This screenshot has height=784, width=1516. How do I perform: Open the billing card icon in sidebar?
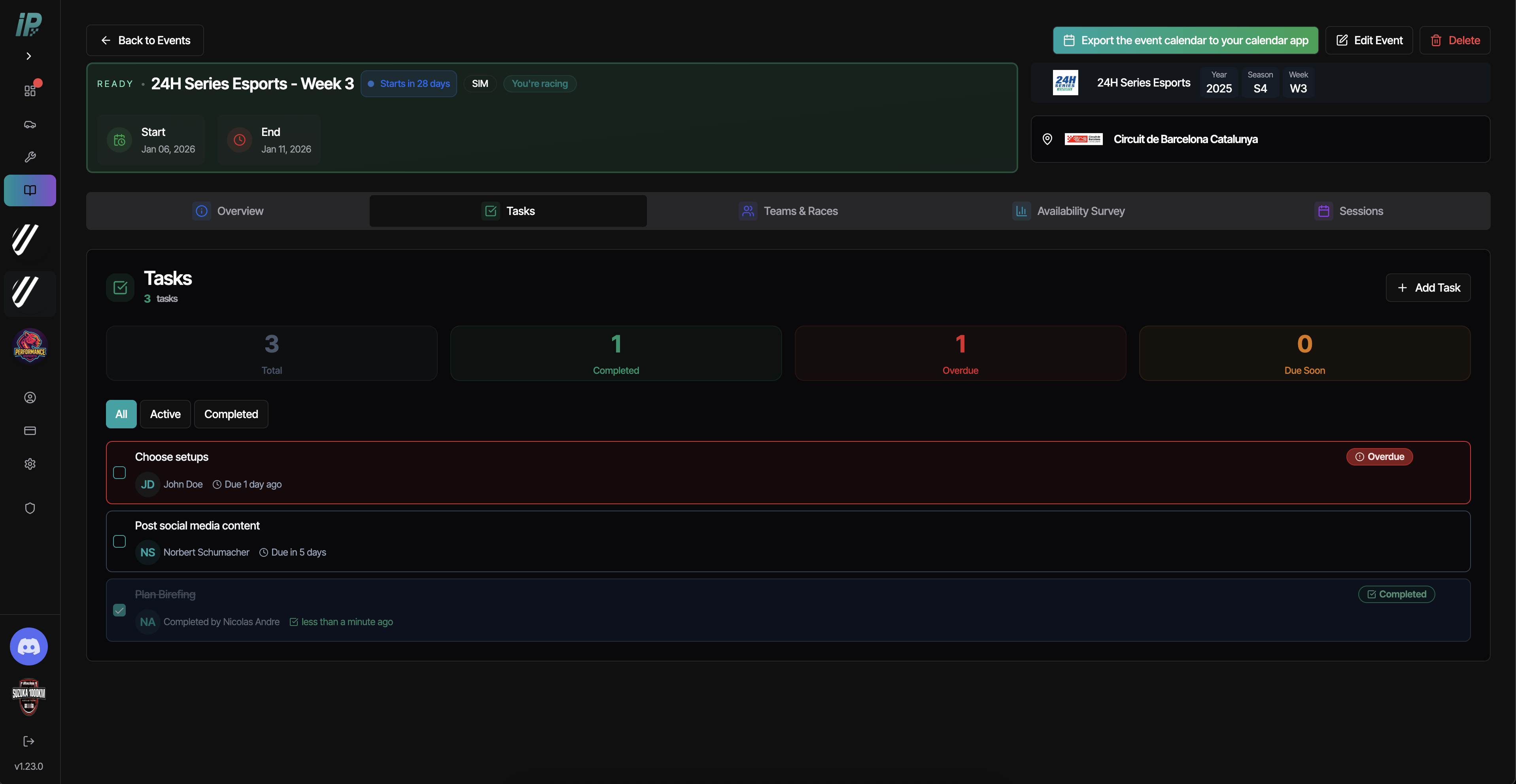pyautogui.click(x=30, y=430)
